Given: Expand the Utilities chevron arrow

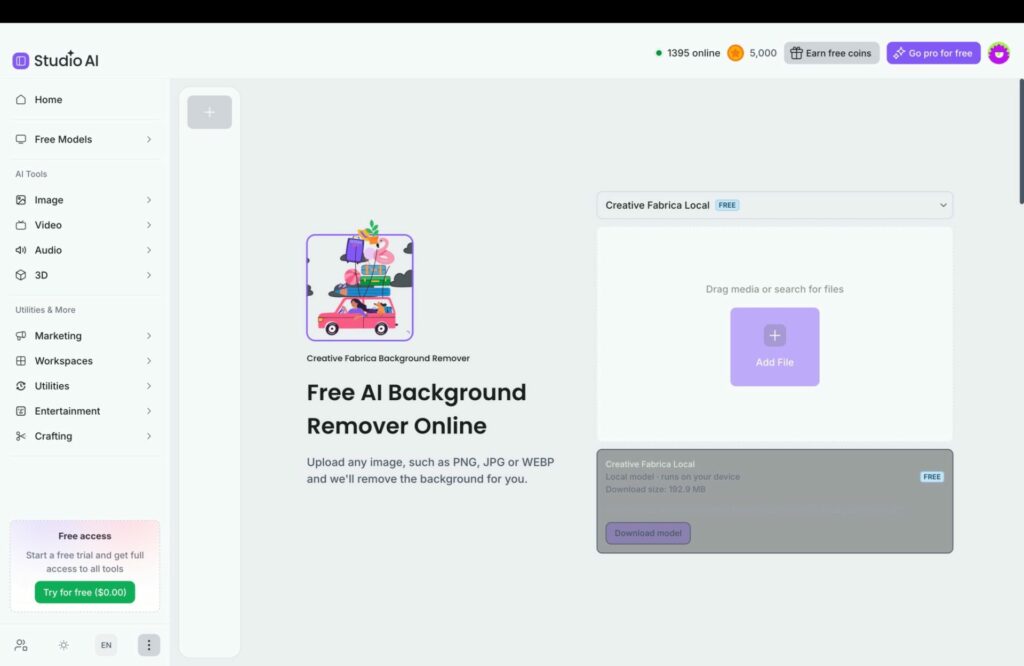Looking at the screenshot, I should (149, 386).
